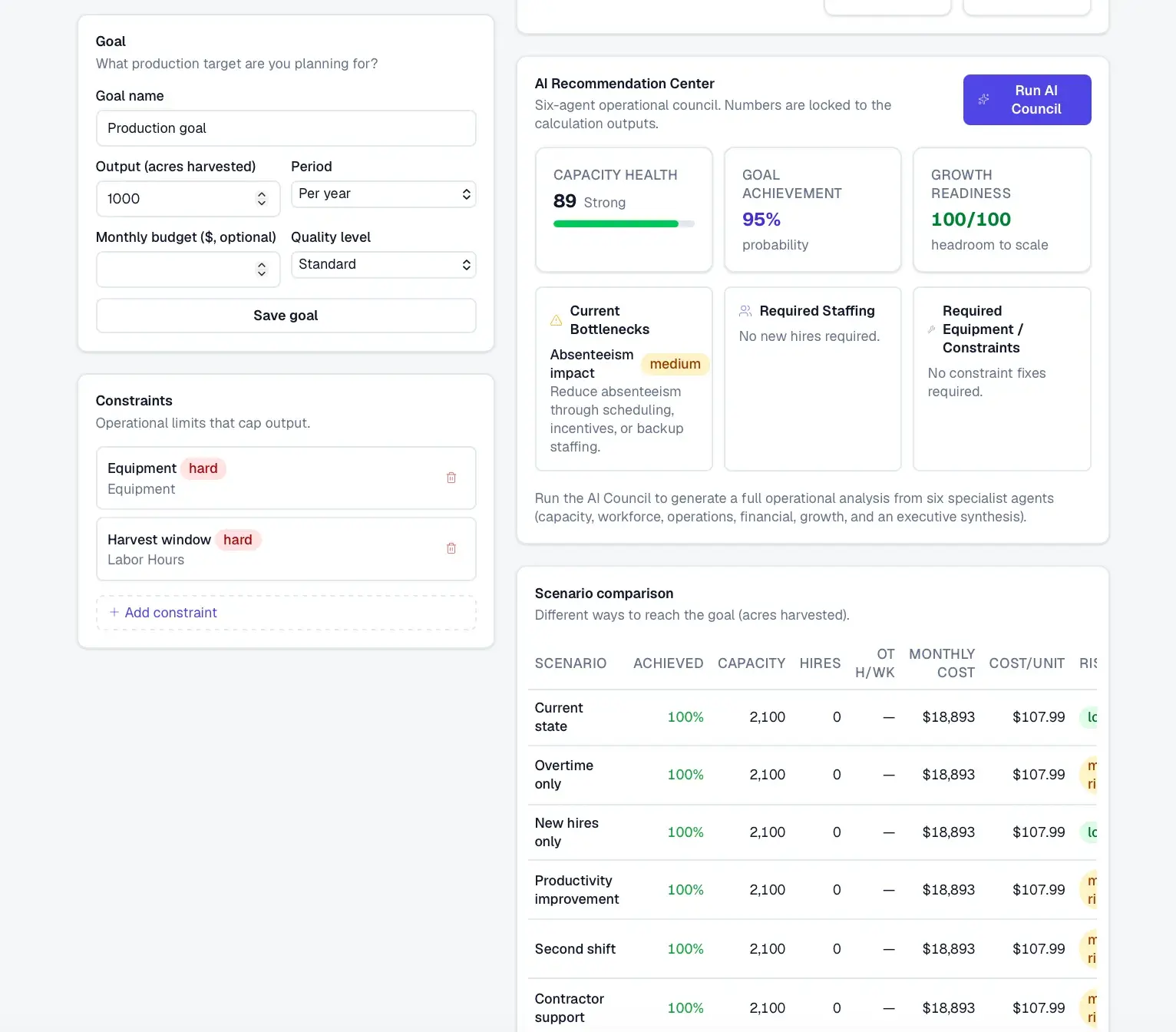The image size is (1176, 1032).
Task: Sort by the COST/UNIT column header
Action: 1026,663
